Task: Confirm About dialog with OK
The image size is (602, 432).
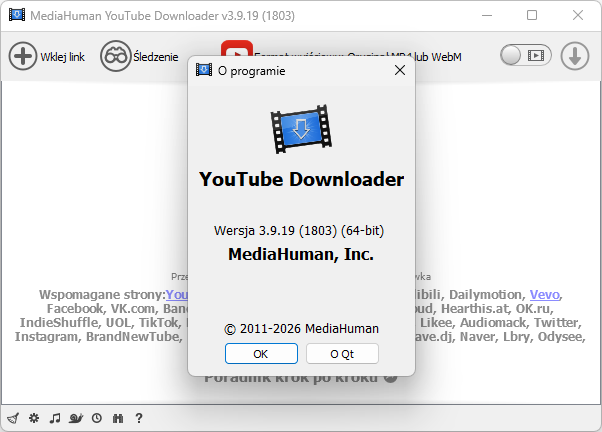Action: click(x=261, y=354)
